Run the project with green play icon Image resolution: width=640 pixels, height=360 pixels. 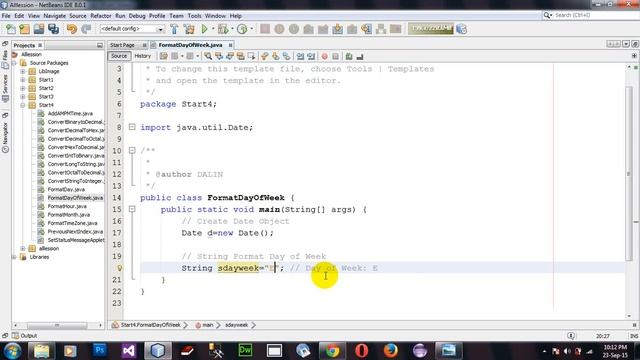point(204,29)
